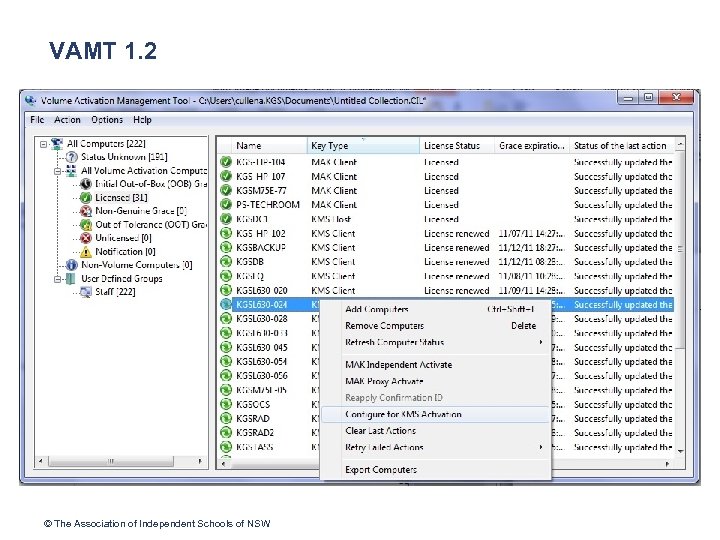Select the Initial Out-of-Box grace icon
The width and height of the screenshot is (720, 540).
[86, 184]
